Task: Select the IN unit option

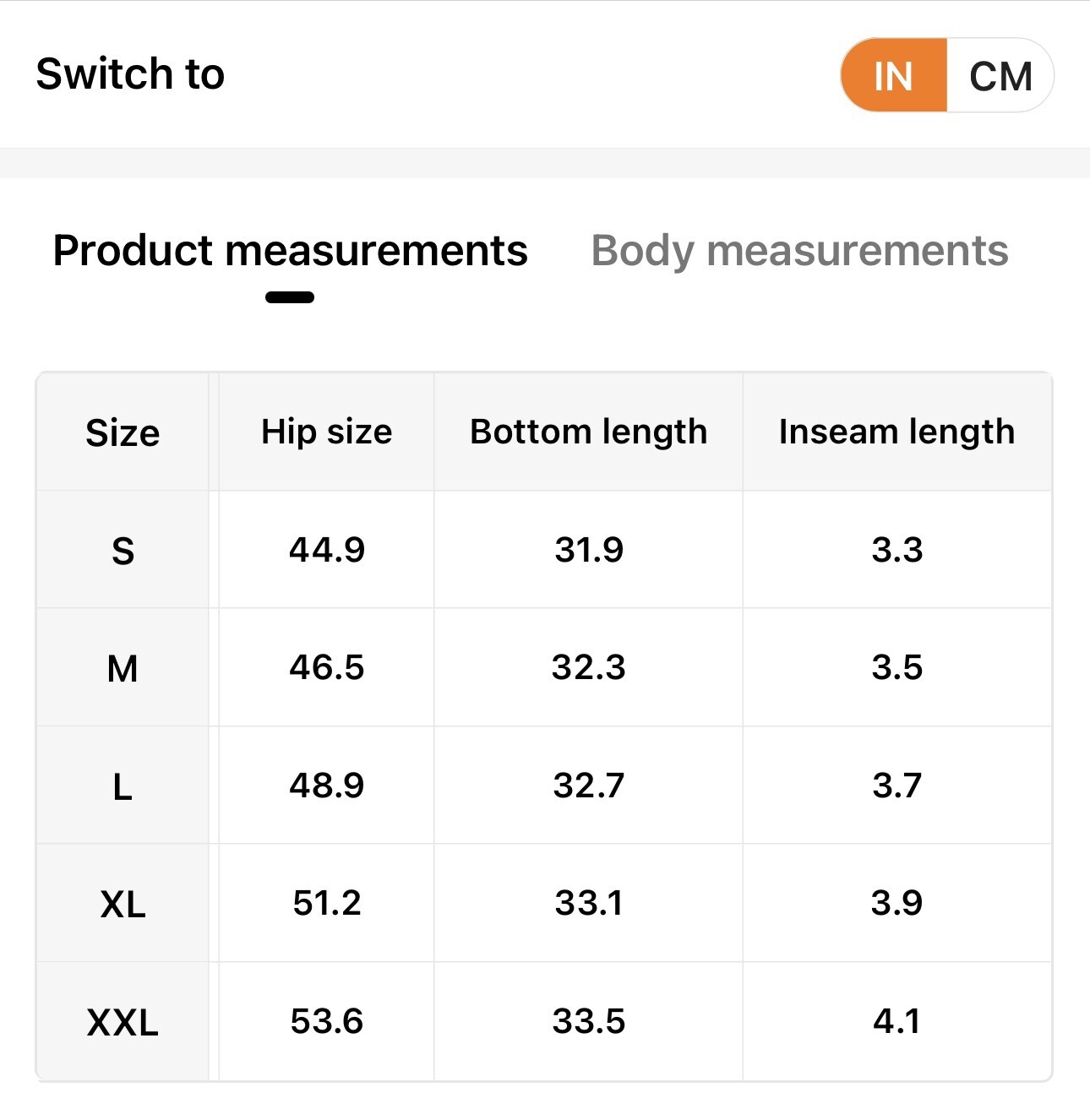Action: coord(894,76)
